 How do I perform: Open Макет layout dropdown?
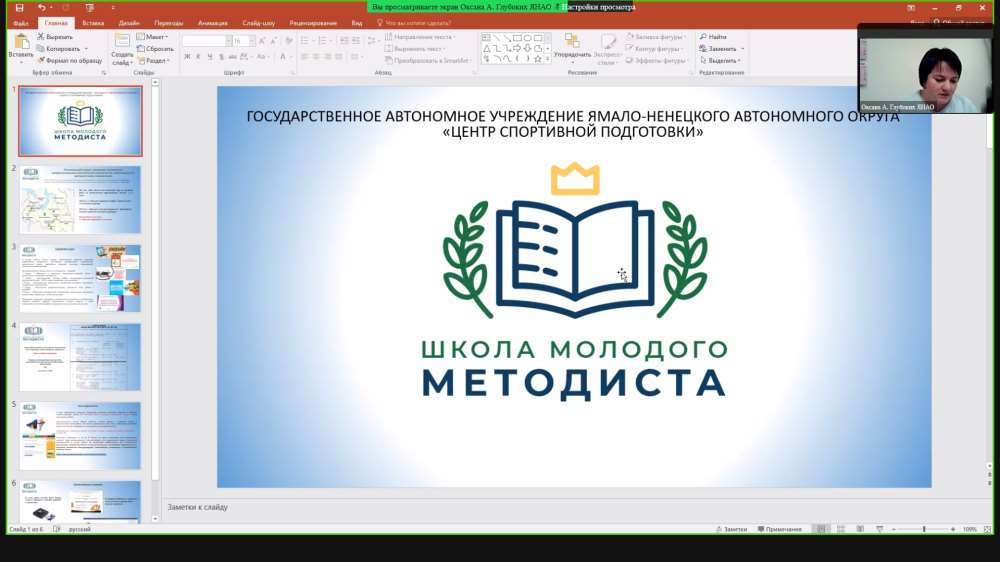click(x=152, y=37)
